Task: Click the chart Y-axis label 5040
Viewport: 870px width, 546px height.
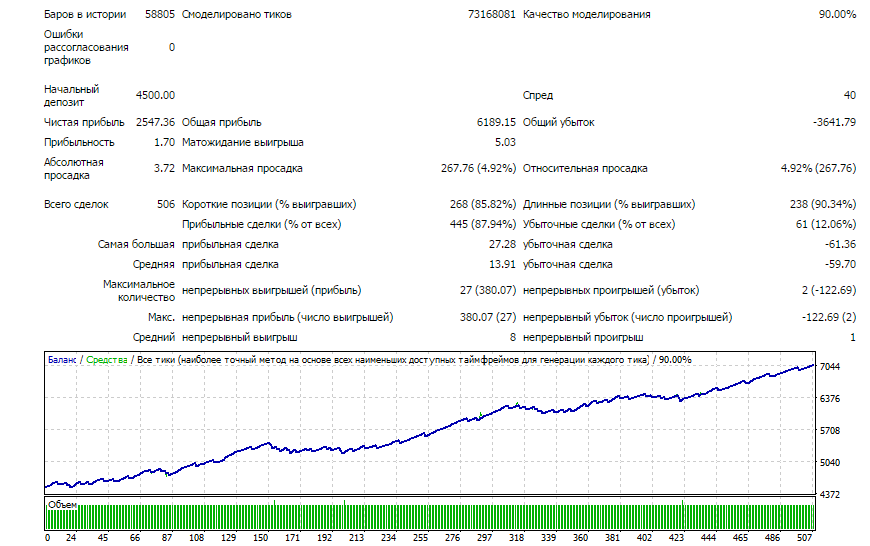Action: [x=830, y=463]
